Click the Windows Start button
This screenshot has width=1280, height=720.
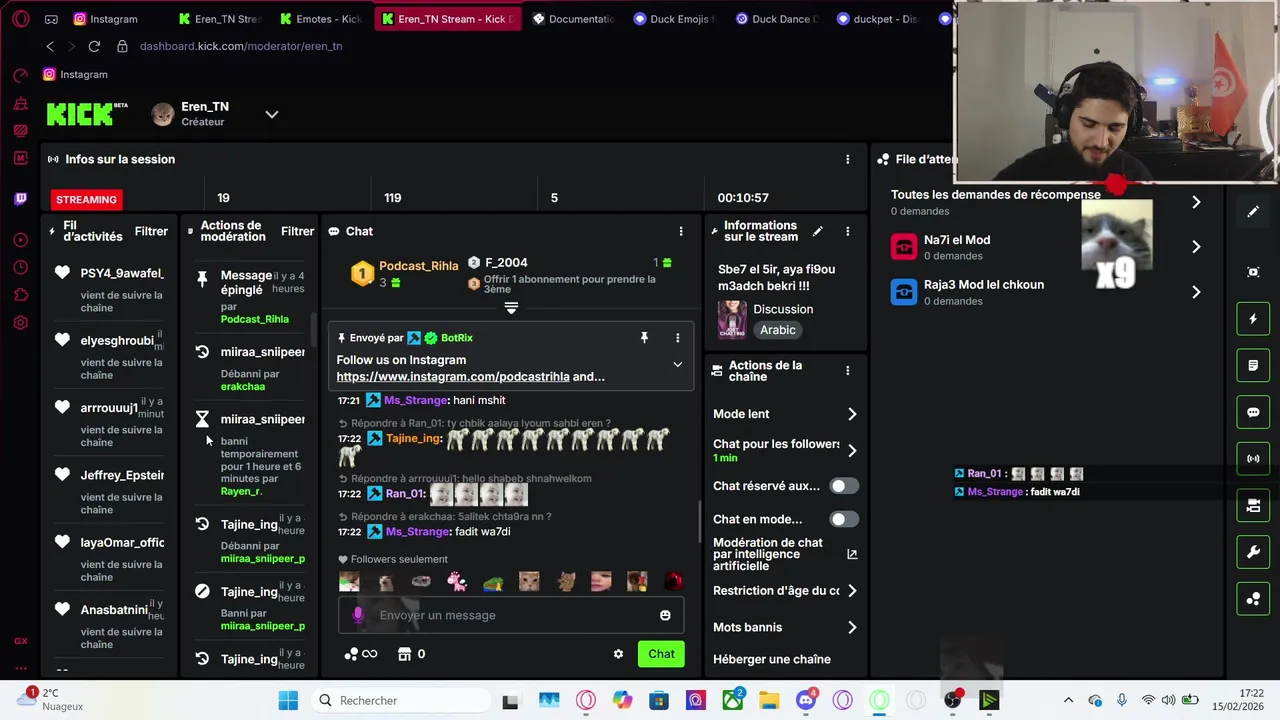click(288, 700)
